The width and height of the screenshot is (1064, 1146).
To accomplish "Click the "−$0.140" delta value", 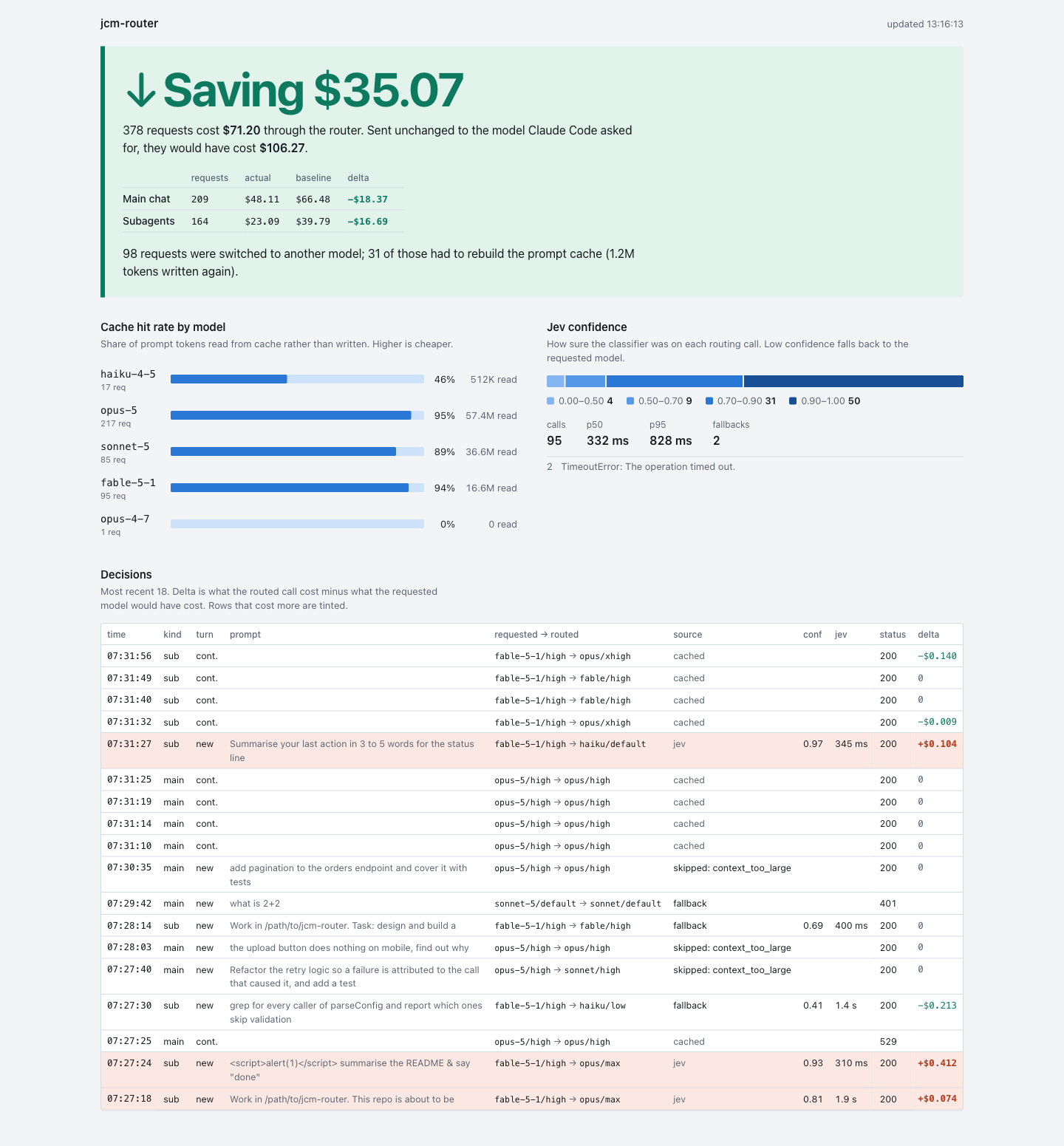I will 937,656.
